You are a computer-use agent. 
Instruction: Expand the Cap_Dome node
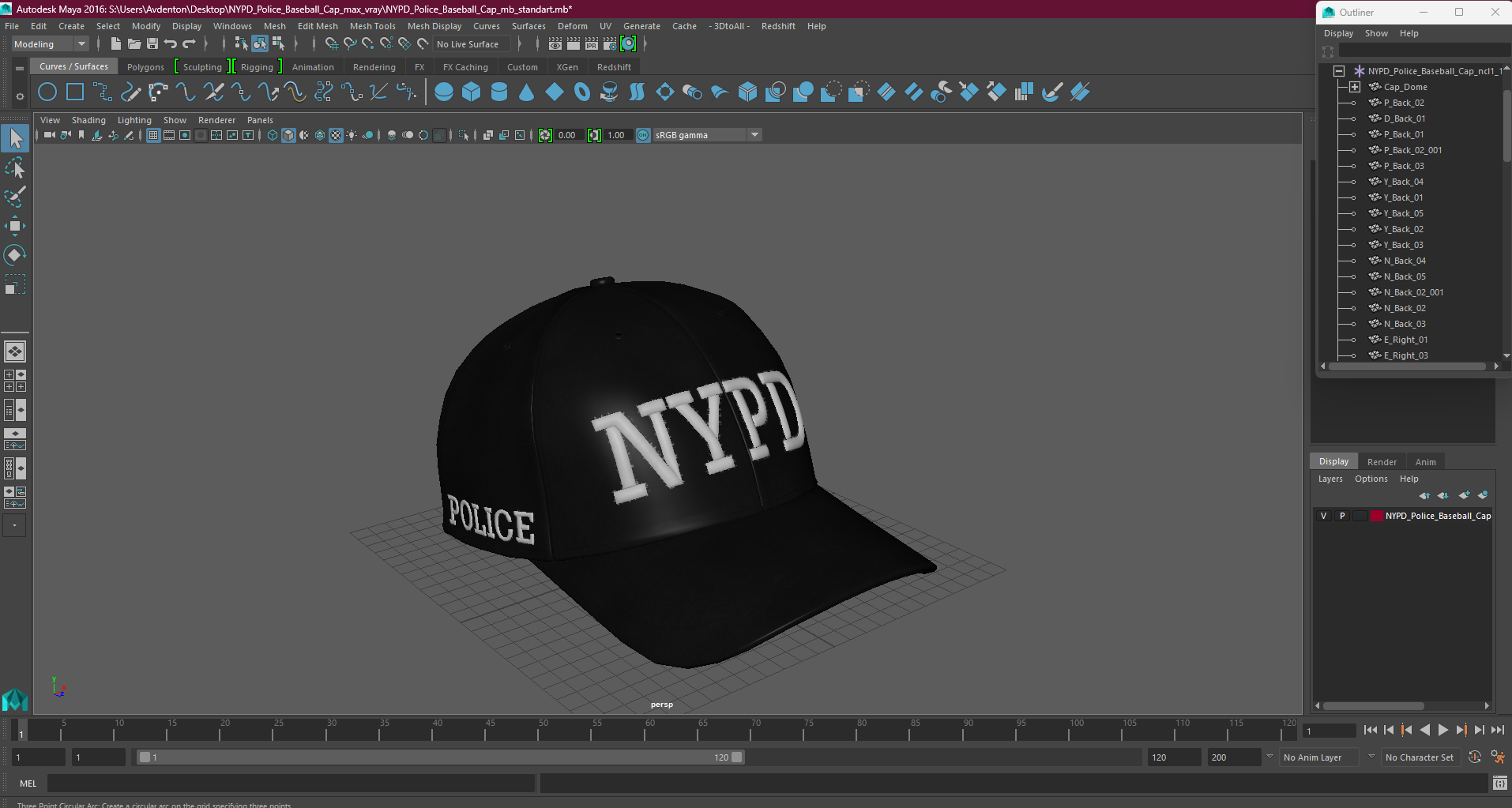pos(1355,87)
